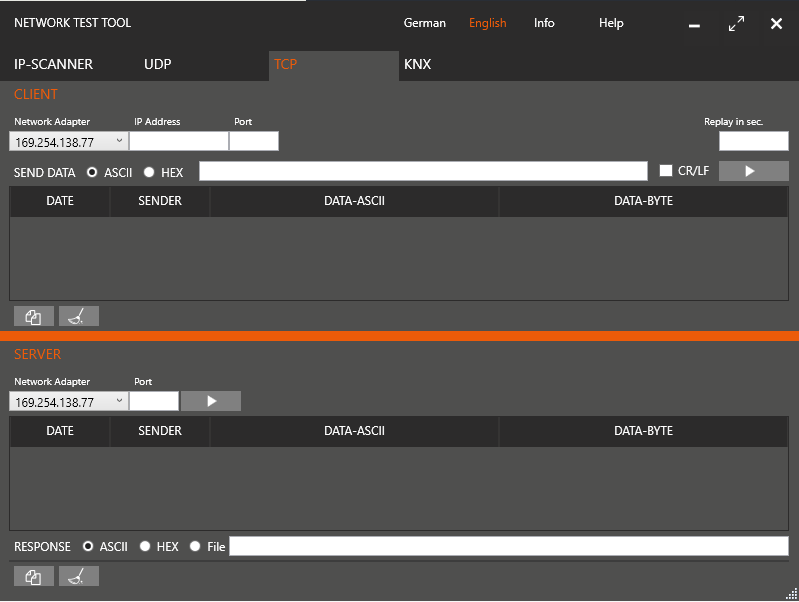
Task: Start the TCP server with play button
Action: 211,401
